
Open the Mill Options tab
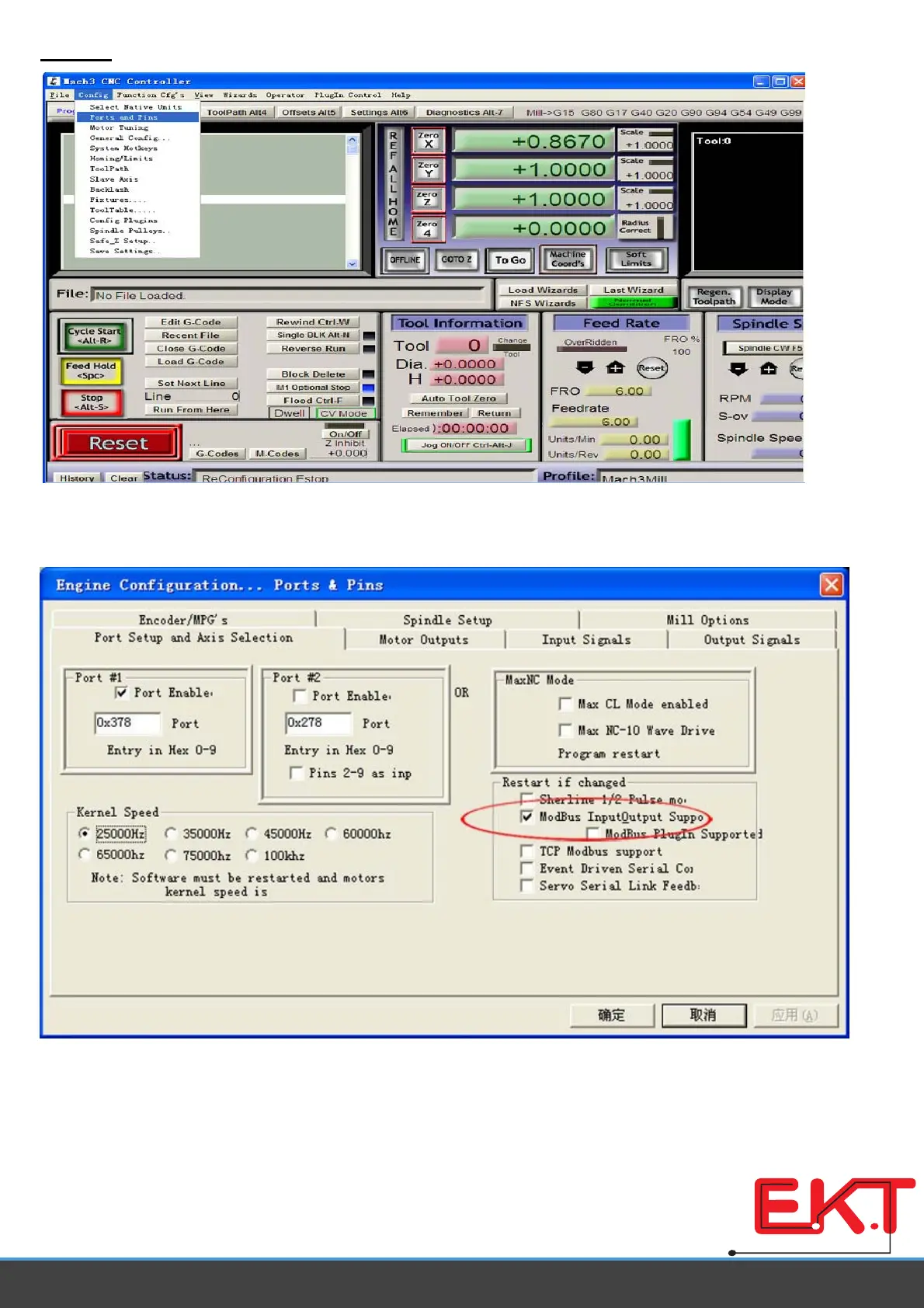tap(707, 620)
